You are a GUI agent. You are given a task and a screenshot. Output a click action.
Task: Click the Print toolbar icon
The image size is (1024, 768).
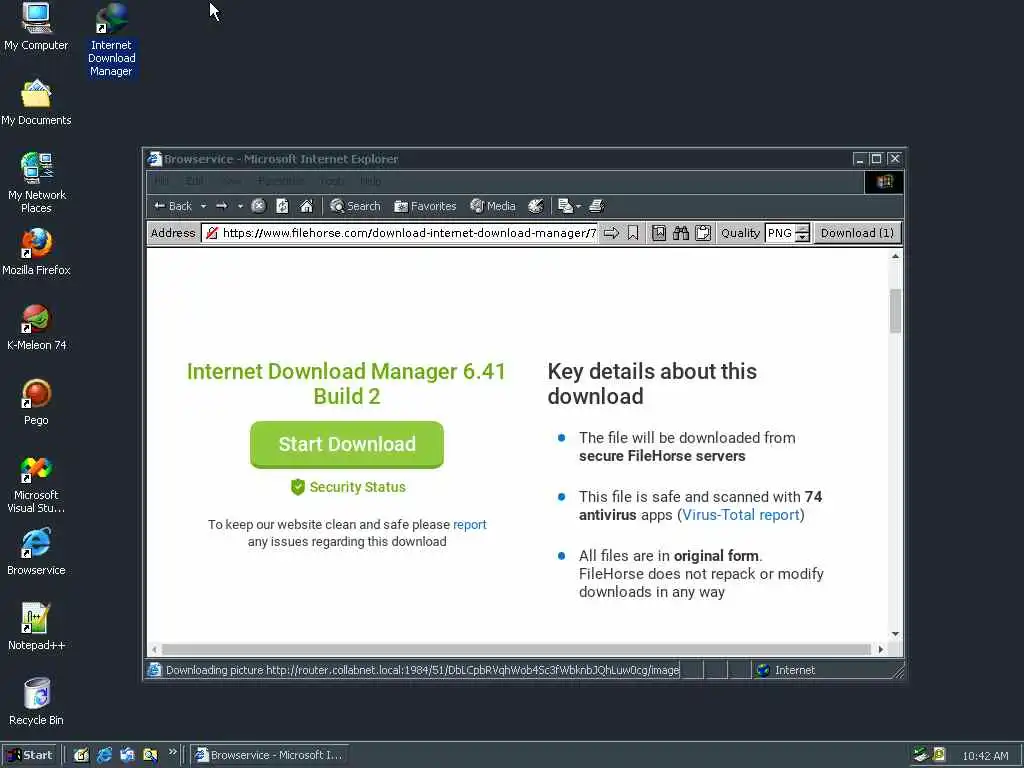click(x=596, y=206)
